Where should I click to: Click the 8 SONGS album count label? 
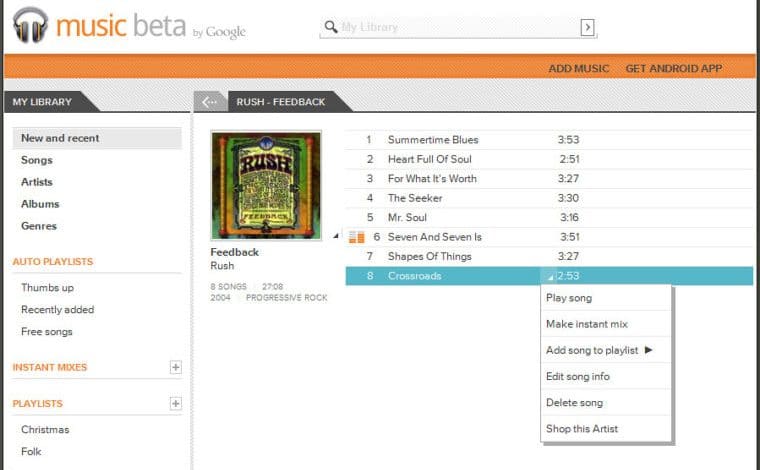pos(228,287)
